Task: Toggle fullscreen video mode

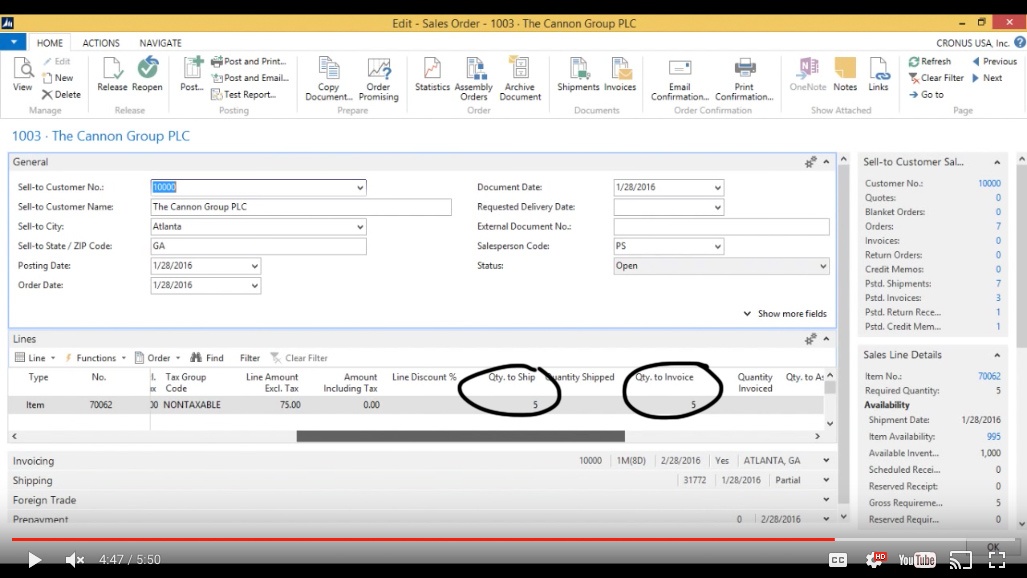Action: pos(997,560)
